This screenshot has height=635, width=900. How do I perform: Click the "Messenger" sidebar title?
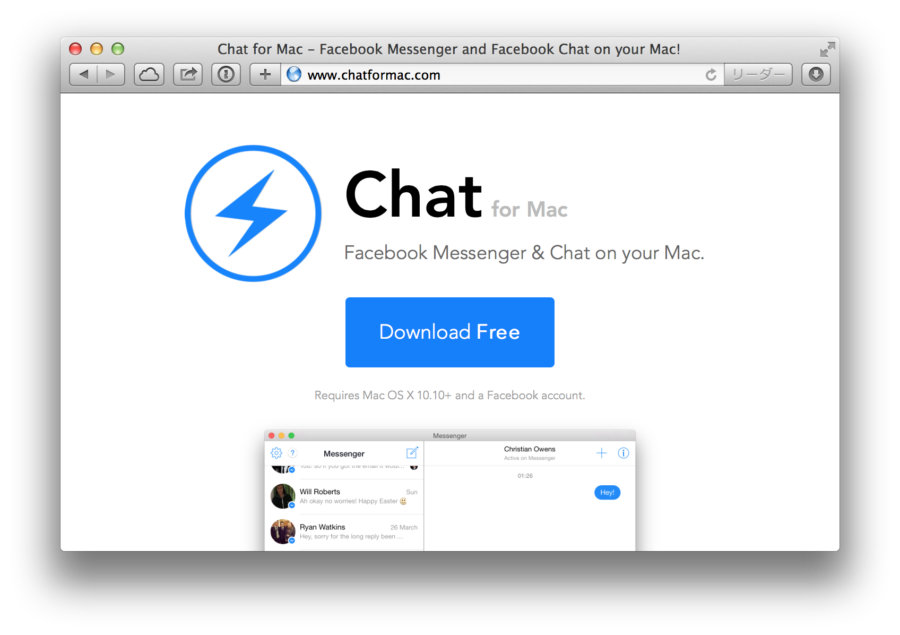(x=344, y=454)
